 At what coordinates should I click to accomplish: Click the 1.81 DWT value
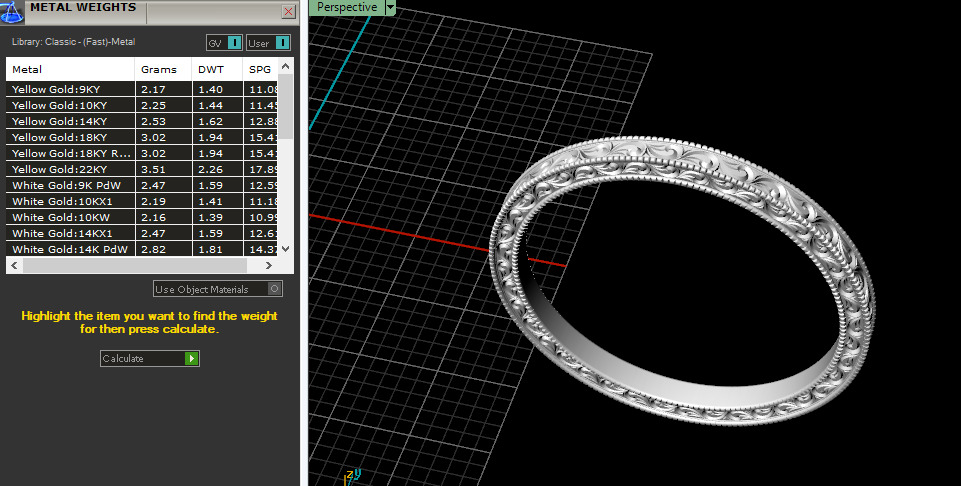[x=210, y=249]
